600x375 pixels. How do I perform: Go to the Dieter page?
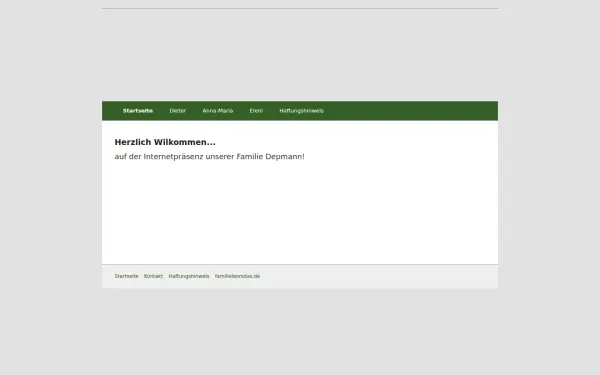178,111
